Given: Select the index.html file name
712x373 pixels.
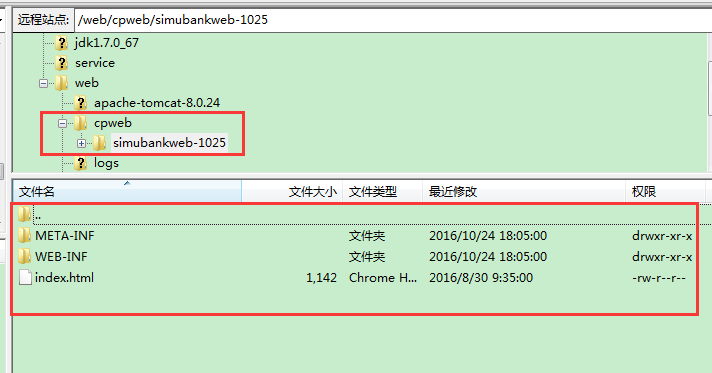Looking at the screenshot, I should click(64, 277).
